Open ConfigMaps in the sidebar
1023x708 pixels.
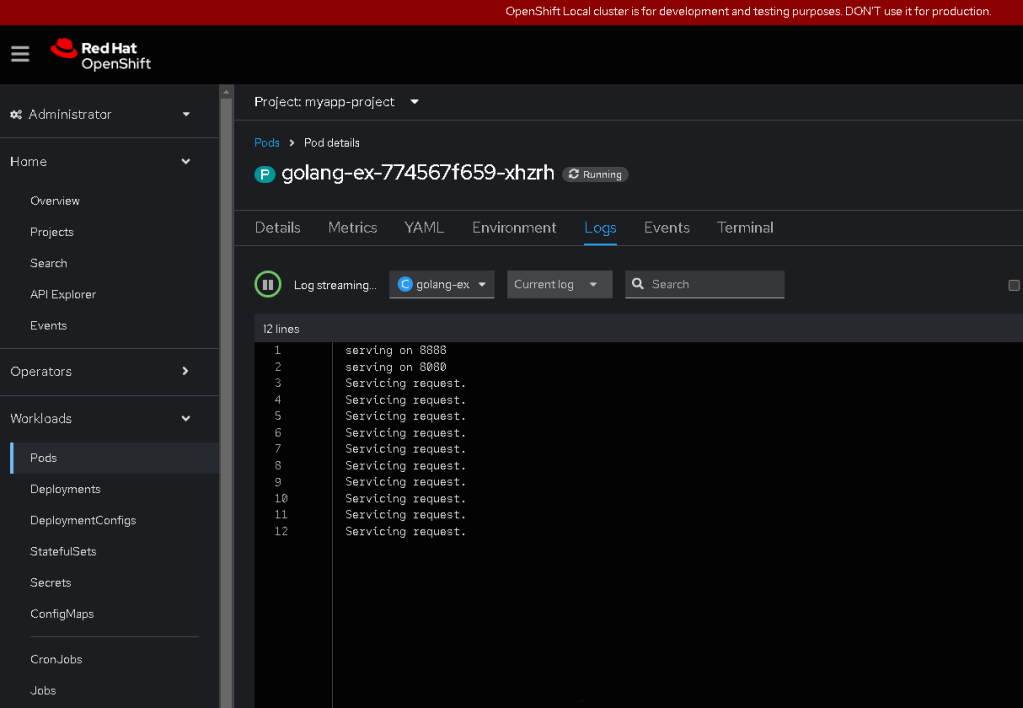62,614
